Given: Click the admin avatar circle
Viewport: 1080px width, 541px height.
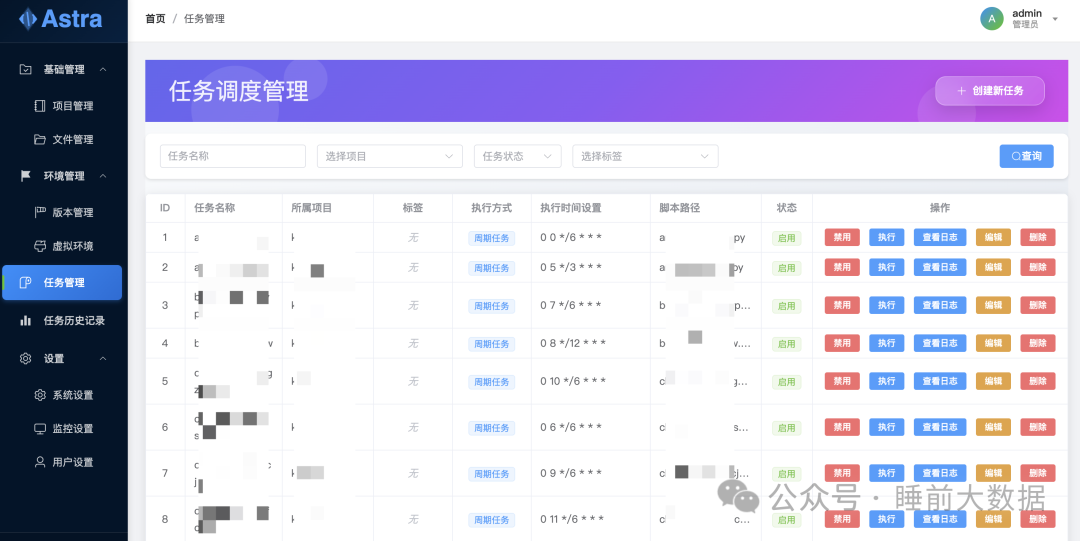Looking at the screenshot, I should 992,19.
